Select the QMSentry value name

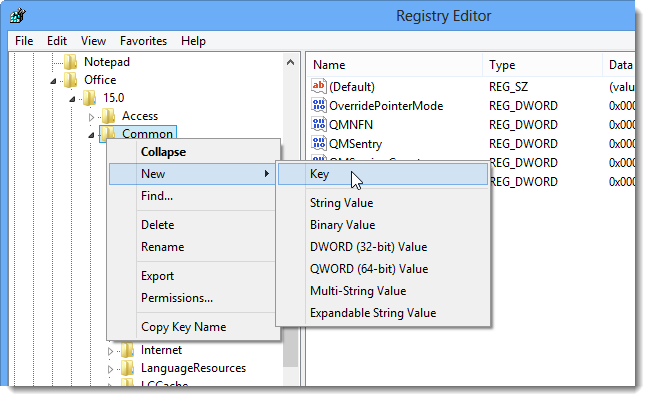tap(355, 144)
